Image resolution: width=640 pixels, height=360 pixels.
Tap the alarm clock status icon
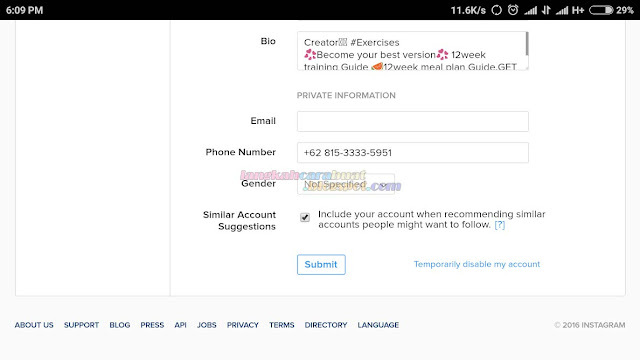(x=513, y=10)
